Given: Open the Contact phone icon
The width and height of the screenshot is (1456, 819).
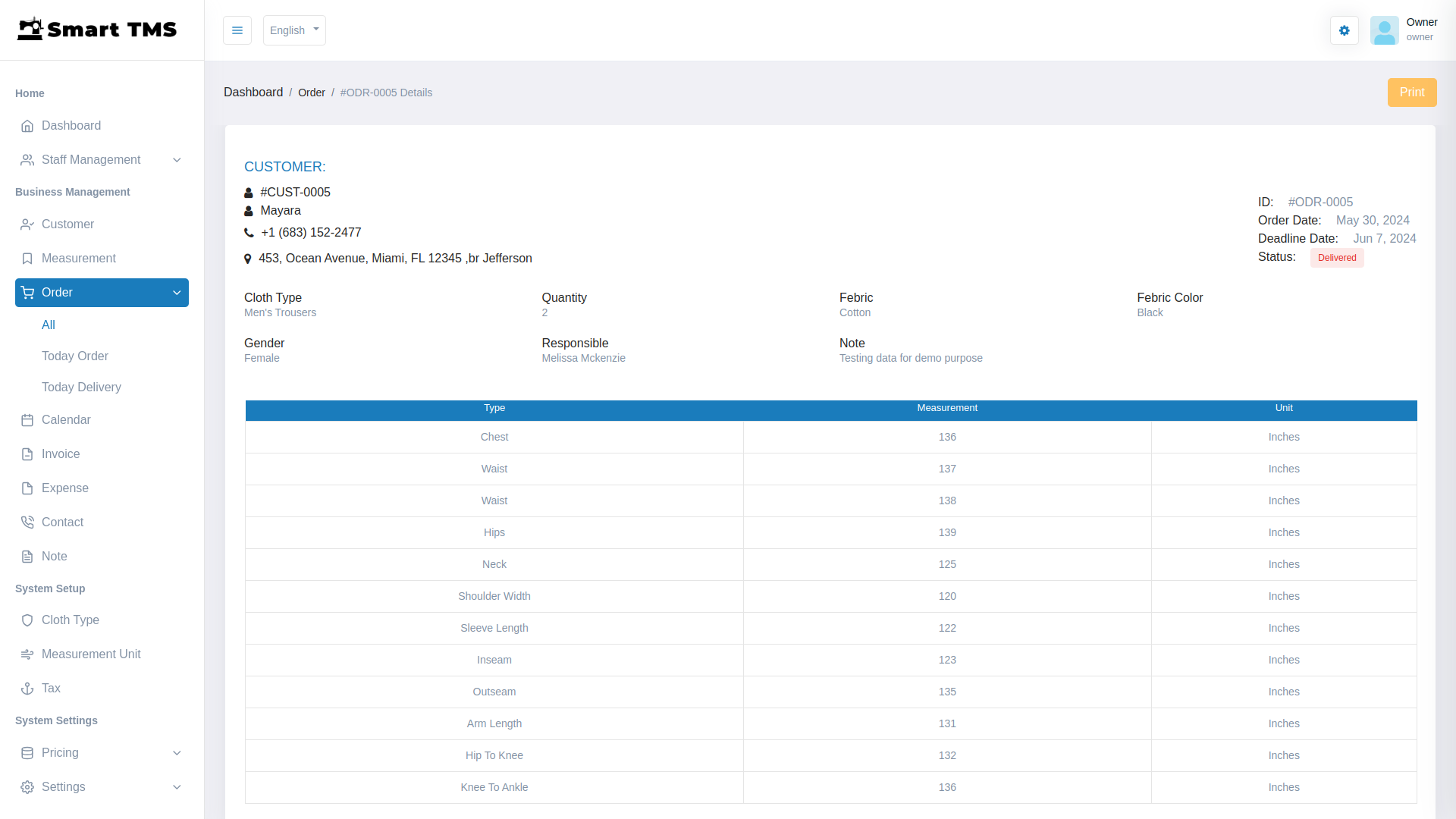Looking at the screenshot, I should (x=27, y=522).
